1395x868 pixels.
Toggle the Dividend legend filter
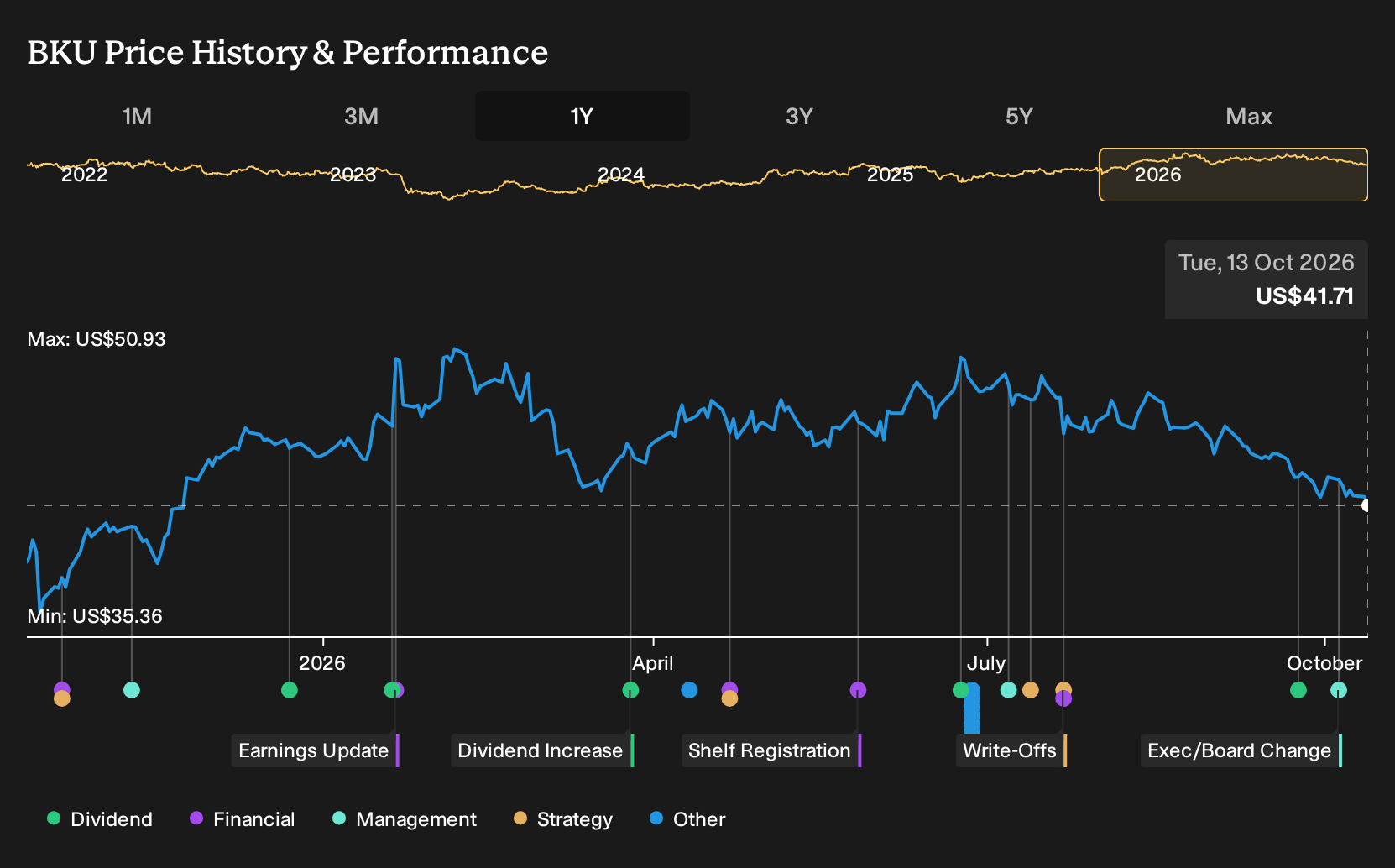[x=100, y=819]
